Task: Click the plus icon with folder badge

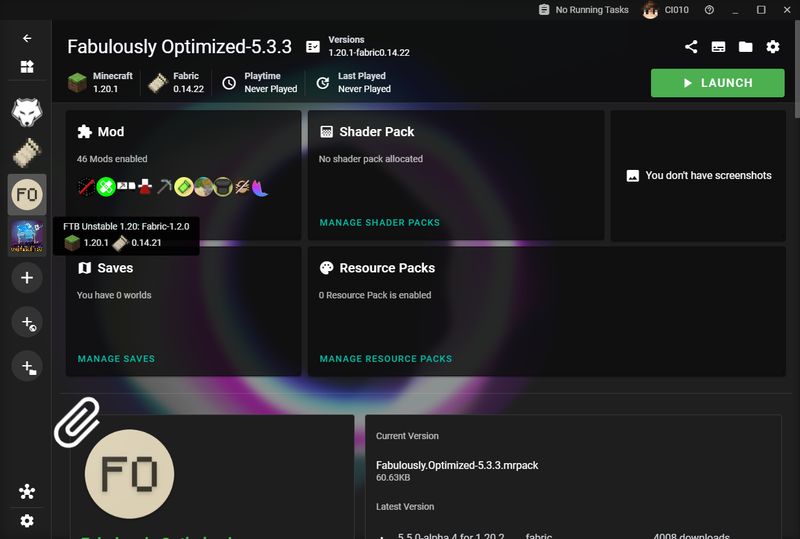Action: pyautogui.click(x=27, y=366)
